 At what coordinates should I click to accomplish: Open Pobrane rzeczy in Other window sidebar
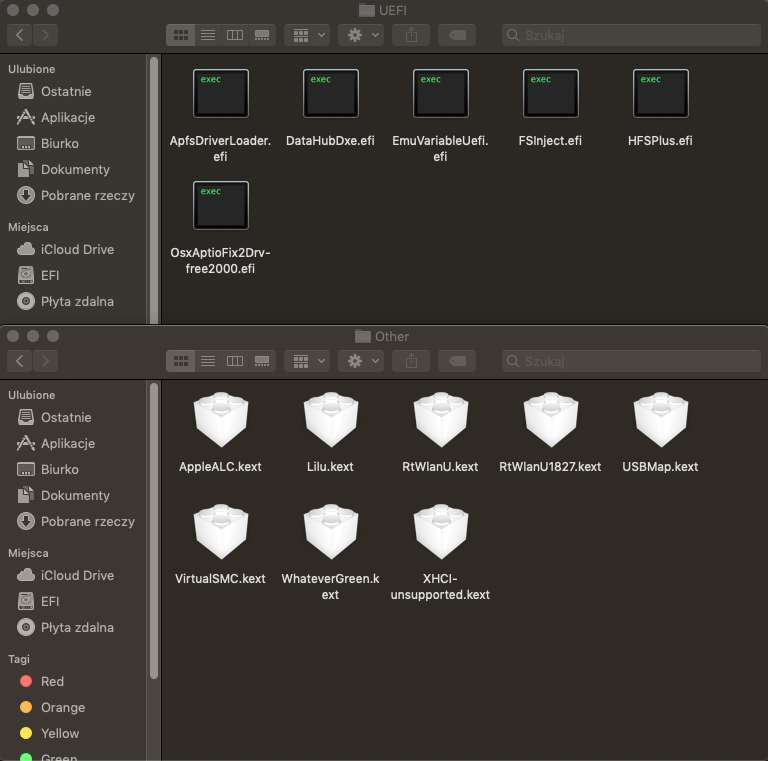coord(73,522)
